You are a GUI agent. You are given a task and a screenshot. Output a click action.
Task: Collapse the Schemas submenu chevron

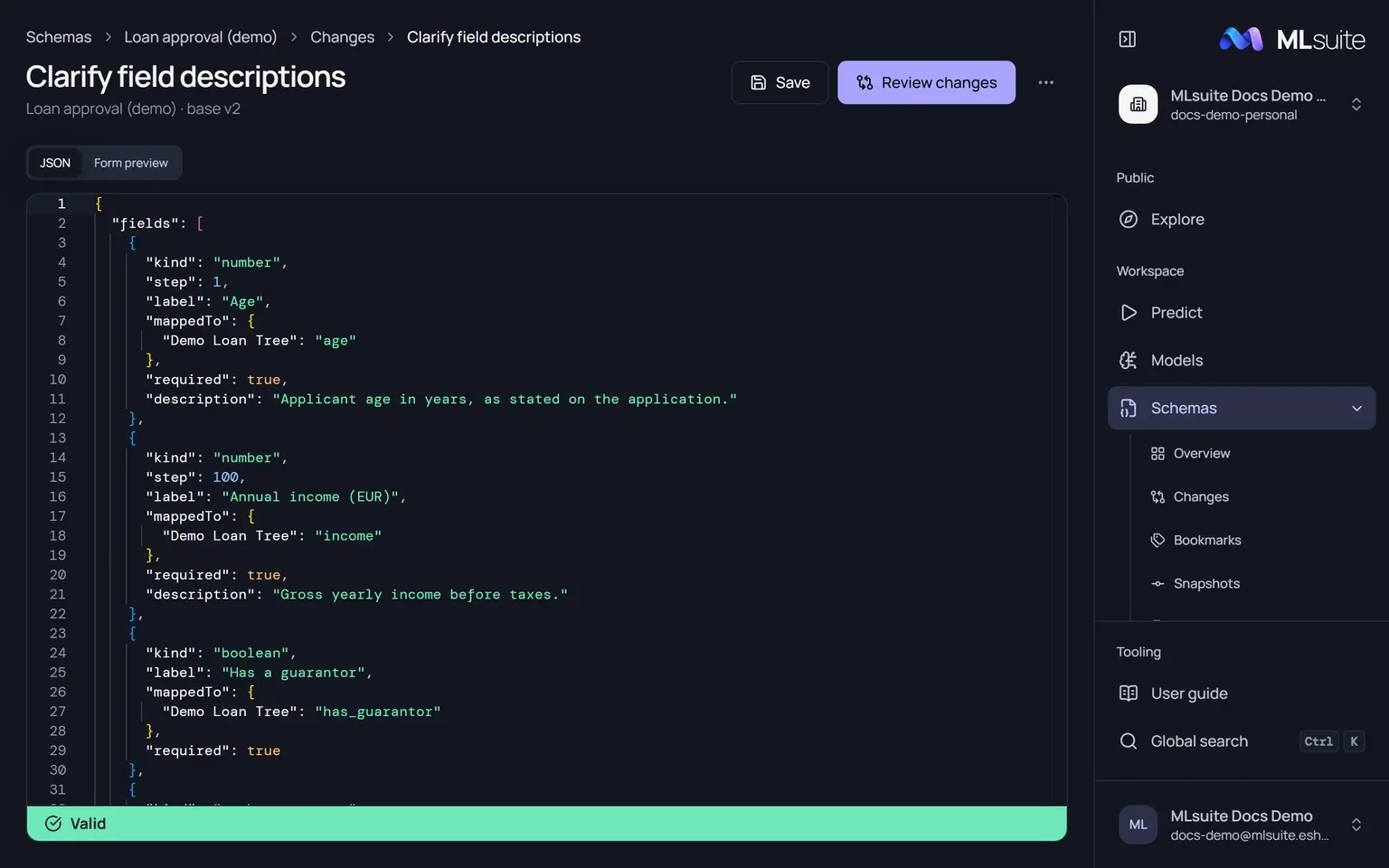[1356, 409]
